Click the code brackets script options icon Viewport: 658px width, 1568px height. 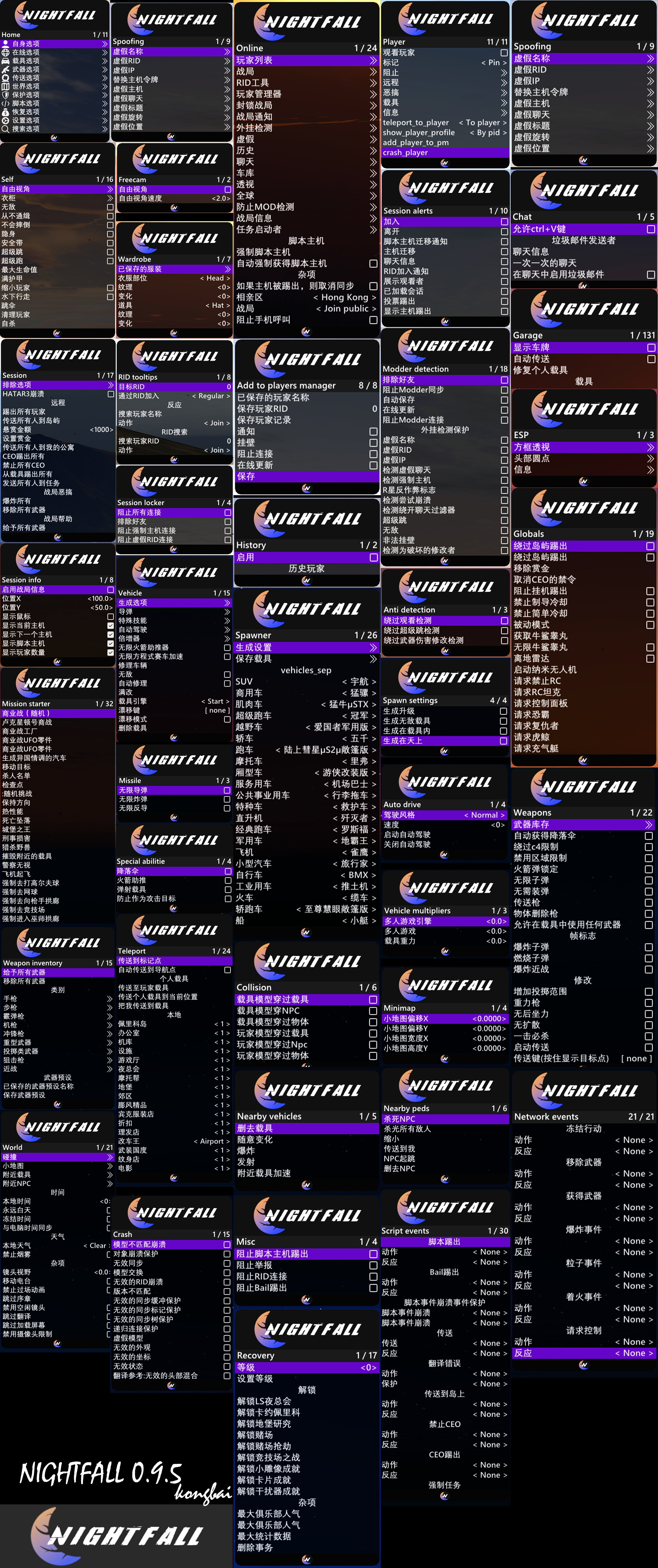[x=6, y=104]
